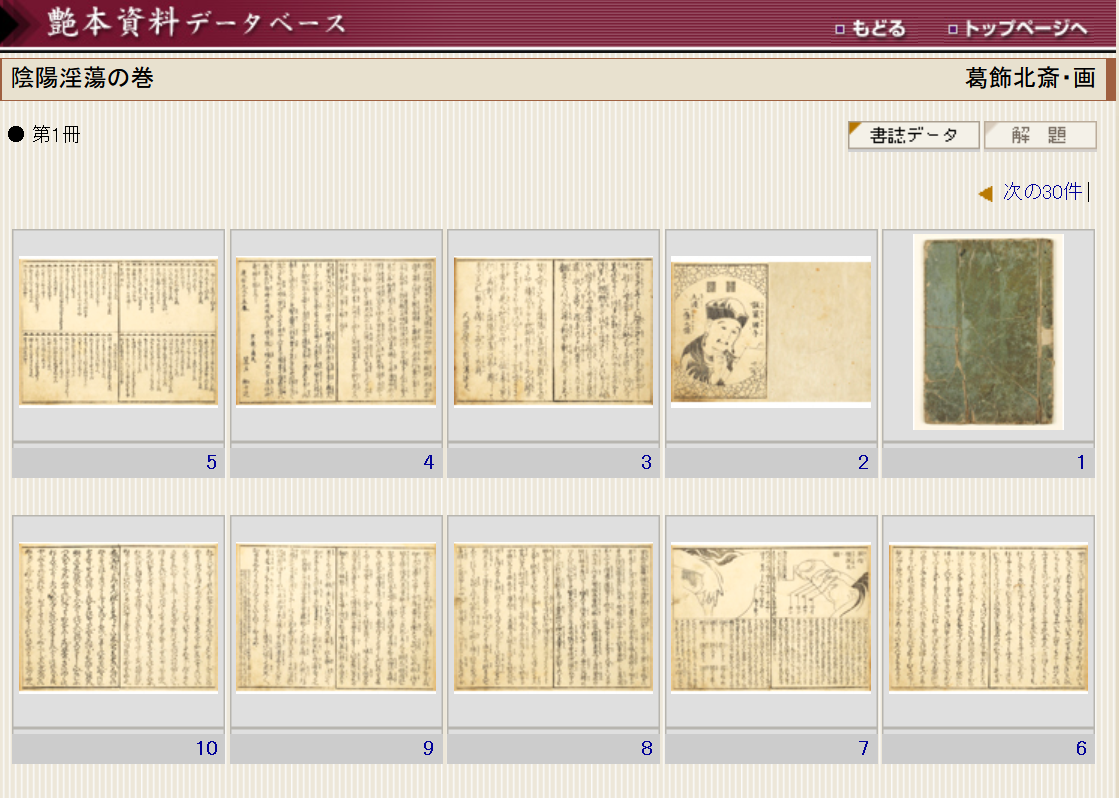Image resolution: width=1119 pixels, height=798 pixels.
Task: Click page number link 8
Action: pyautogui.click(x=646, y=748)
